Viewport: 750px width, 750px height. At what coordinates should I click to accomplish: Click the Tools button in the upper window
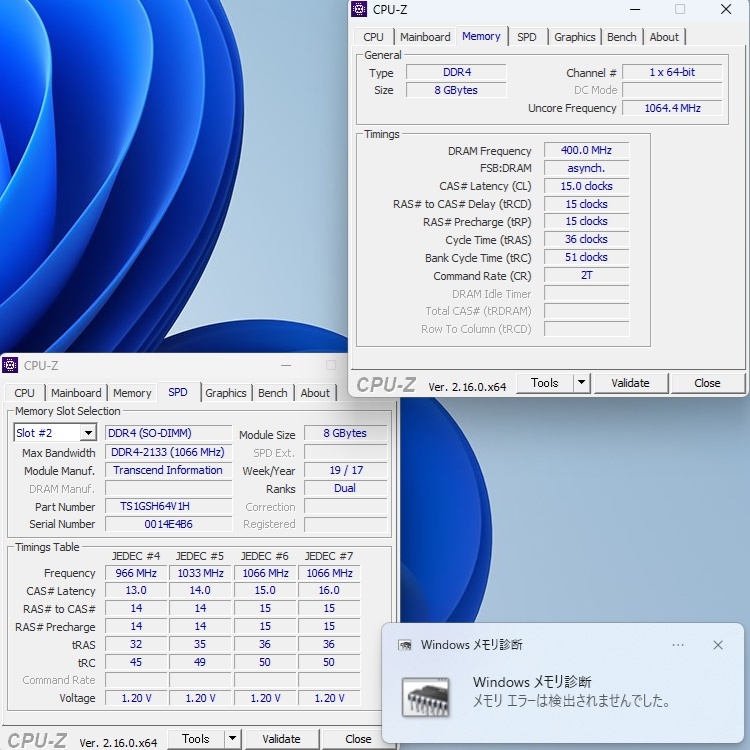coord(544,383)
